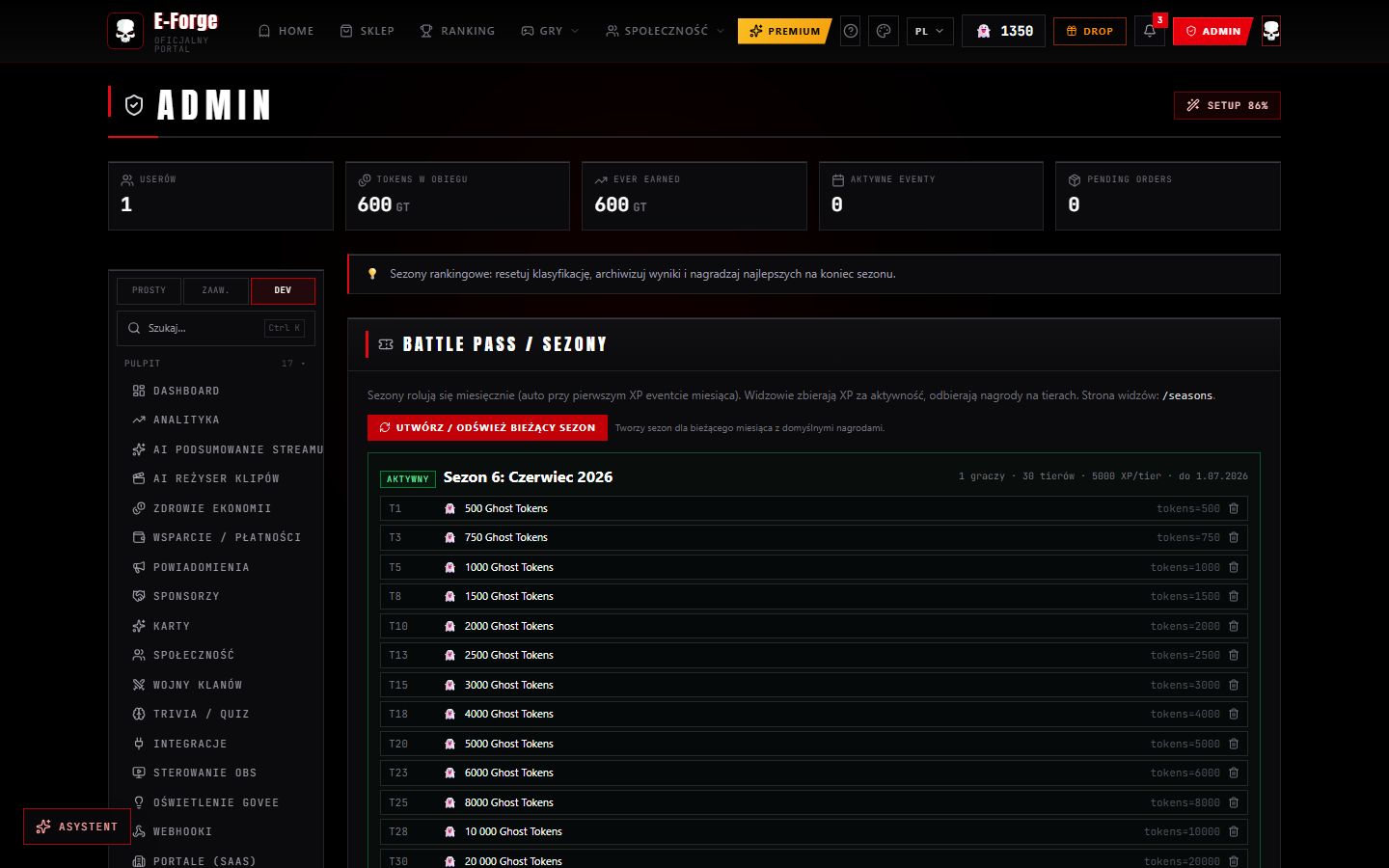Open the skull profile avatar
1389x868 pixels.
coord(1271,31)
